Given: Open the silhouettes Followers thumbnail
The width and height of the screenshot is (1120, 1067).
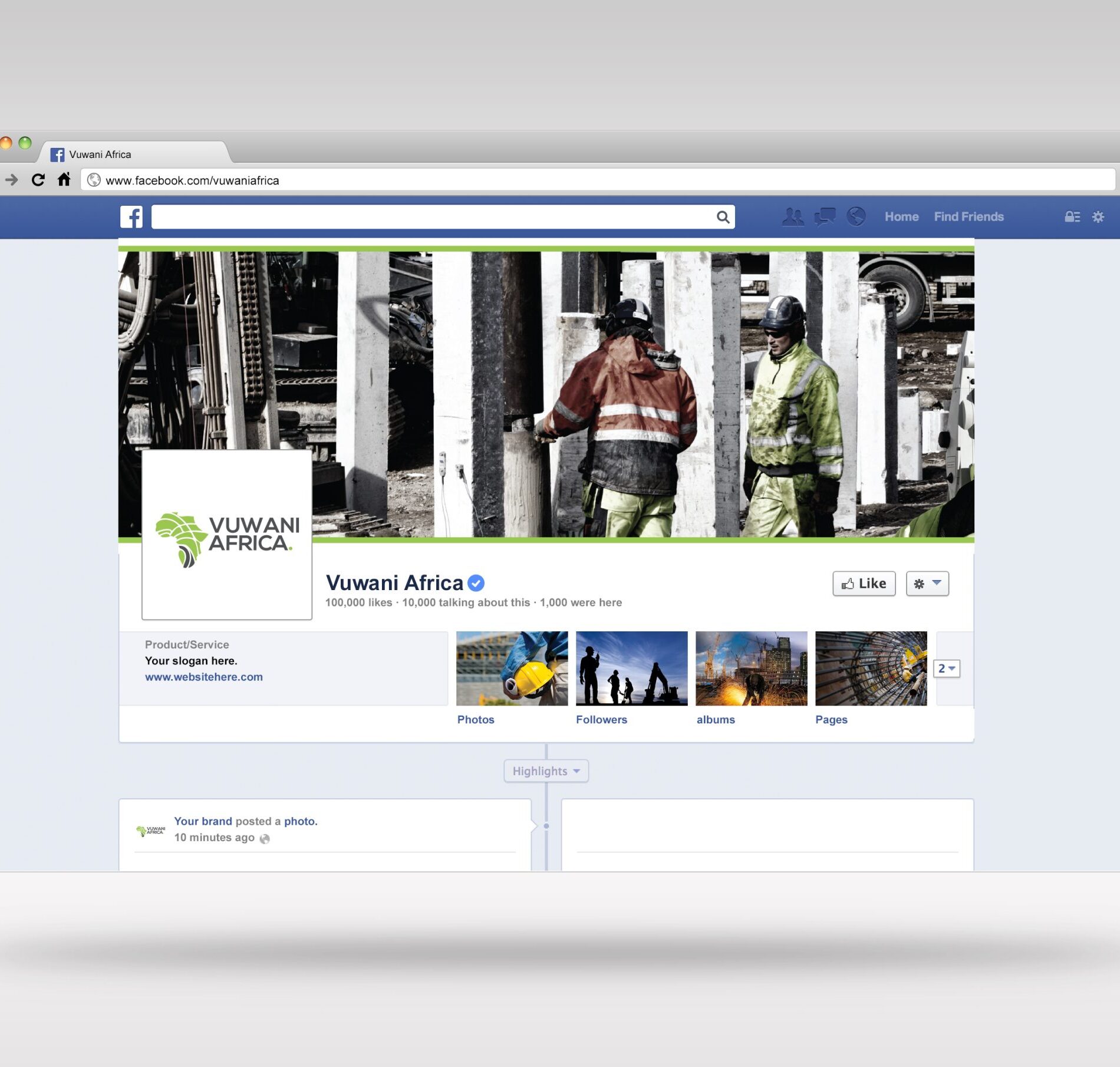Looking at the screenshot, I should (x=631, y=668).
